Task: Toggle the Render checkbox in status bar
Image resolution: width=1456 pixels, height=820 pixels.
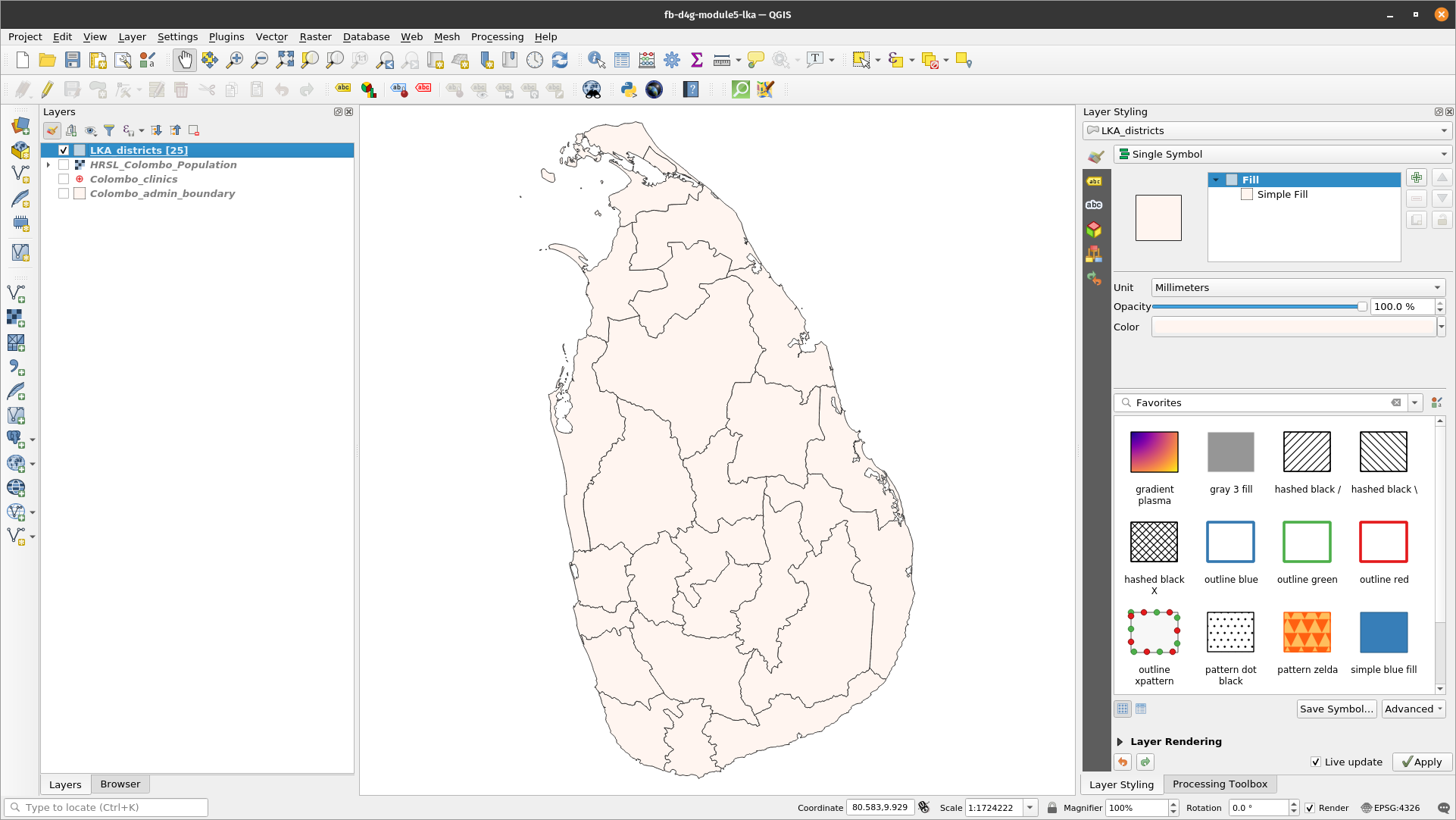Action: coord(1310,808)
